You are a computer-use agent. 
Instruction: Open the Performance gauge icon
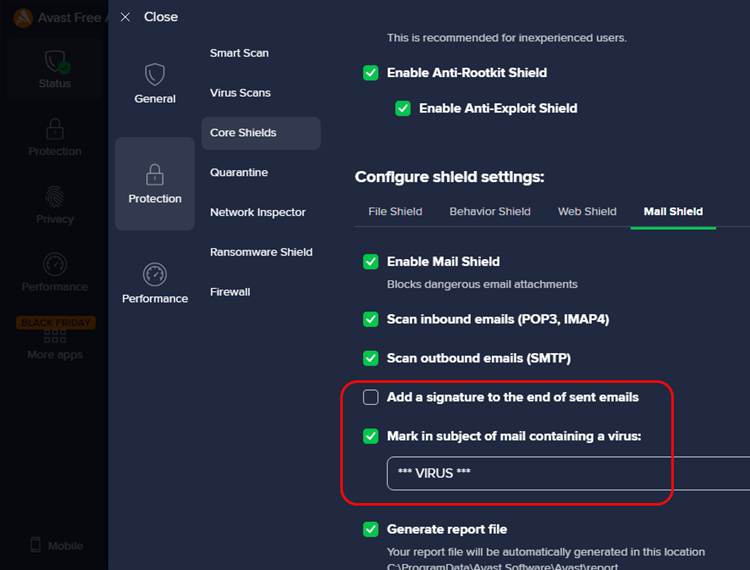click(x=155, y=275)
